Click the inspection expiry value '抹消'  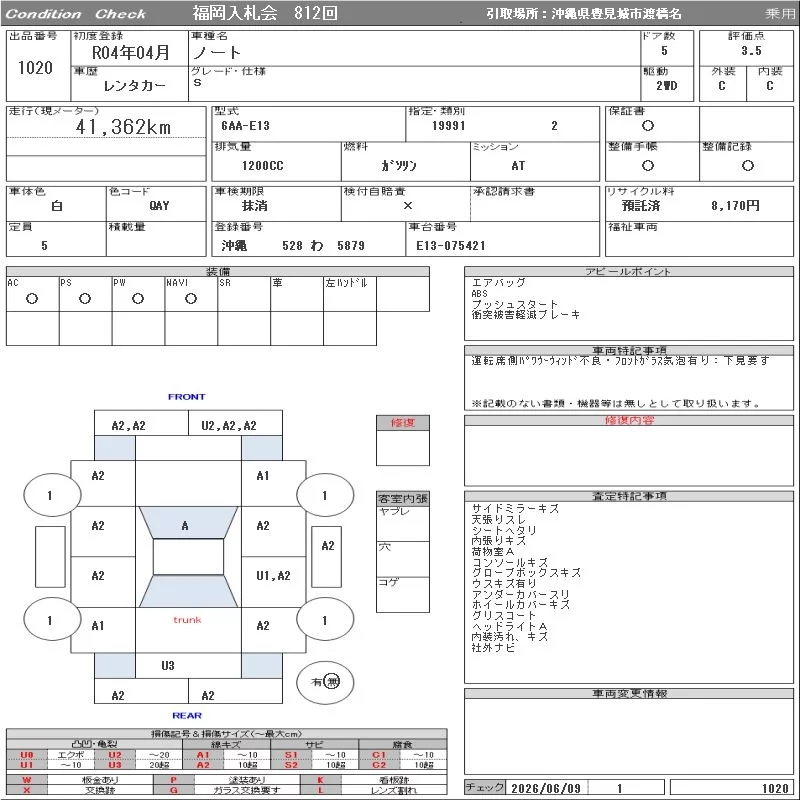coord(255,206)
